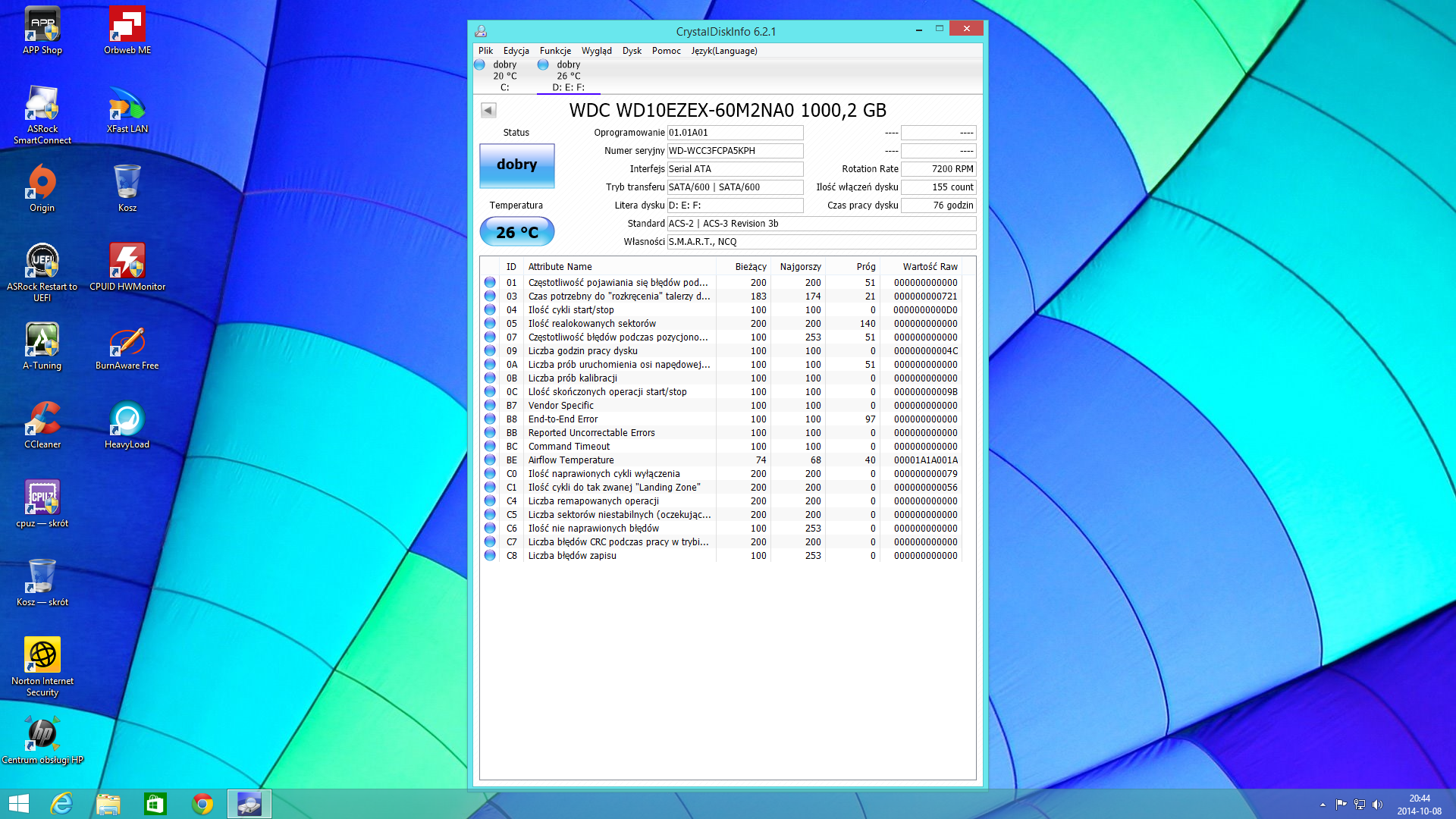Click the drive model title WDC WD10EZEX
The width and height of the screenshot is (1456, 819).
pos(728,111)
